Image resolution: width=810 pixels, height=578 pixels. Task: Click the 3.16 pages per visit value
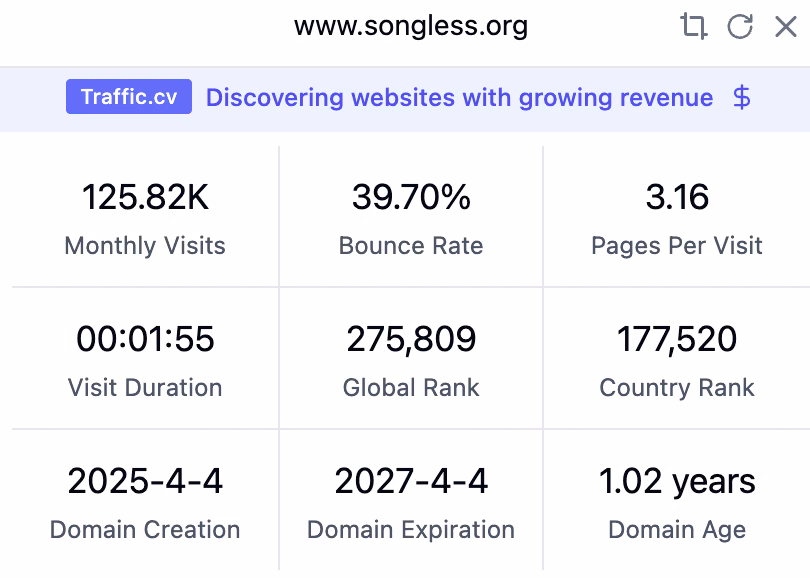[677, 197]
